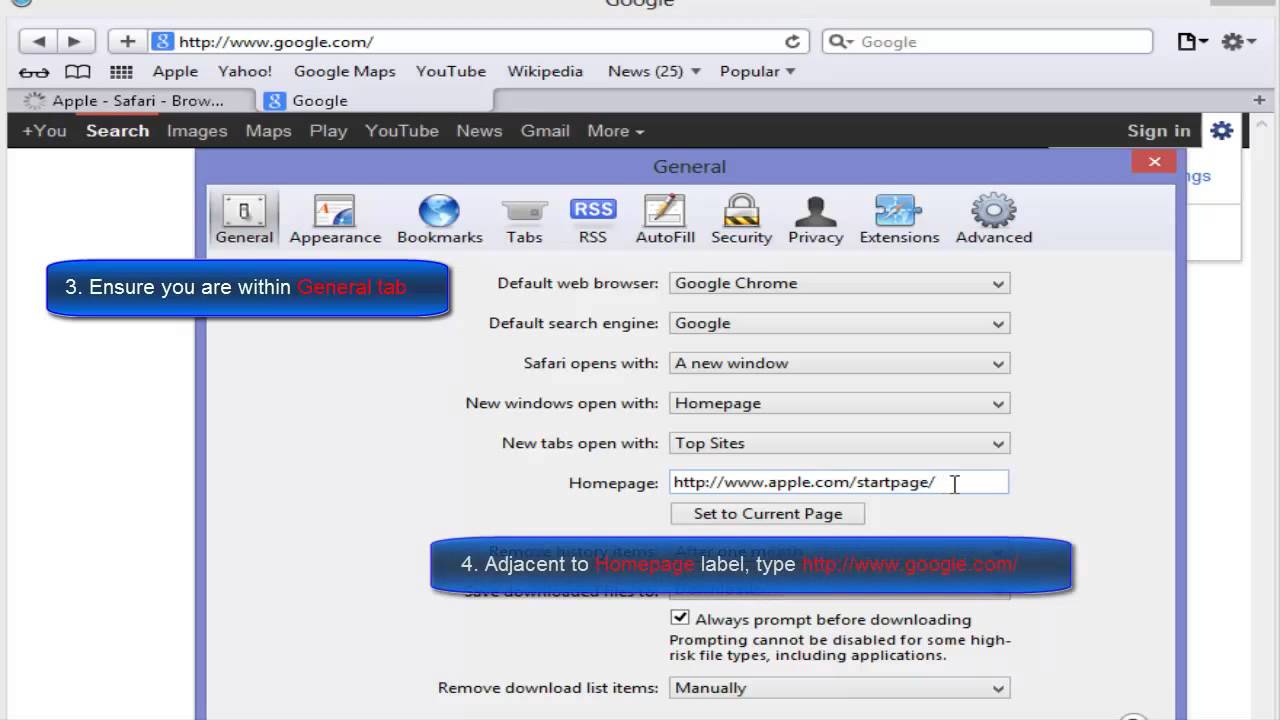Click the Set to Current Page button
The image size is (1280, 720).
pos(768,514)
